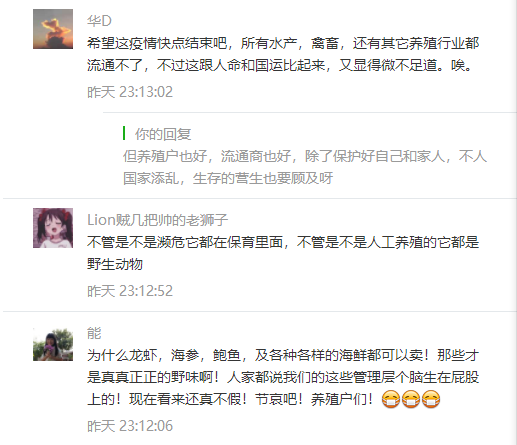Open the Lion贼几把帅的老狮子 username
The width and height of the screenshot is (517, 445).
(x=157, y=220)
